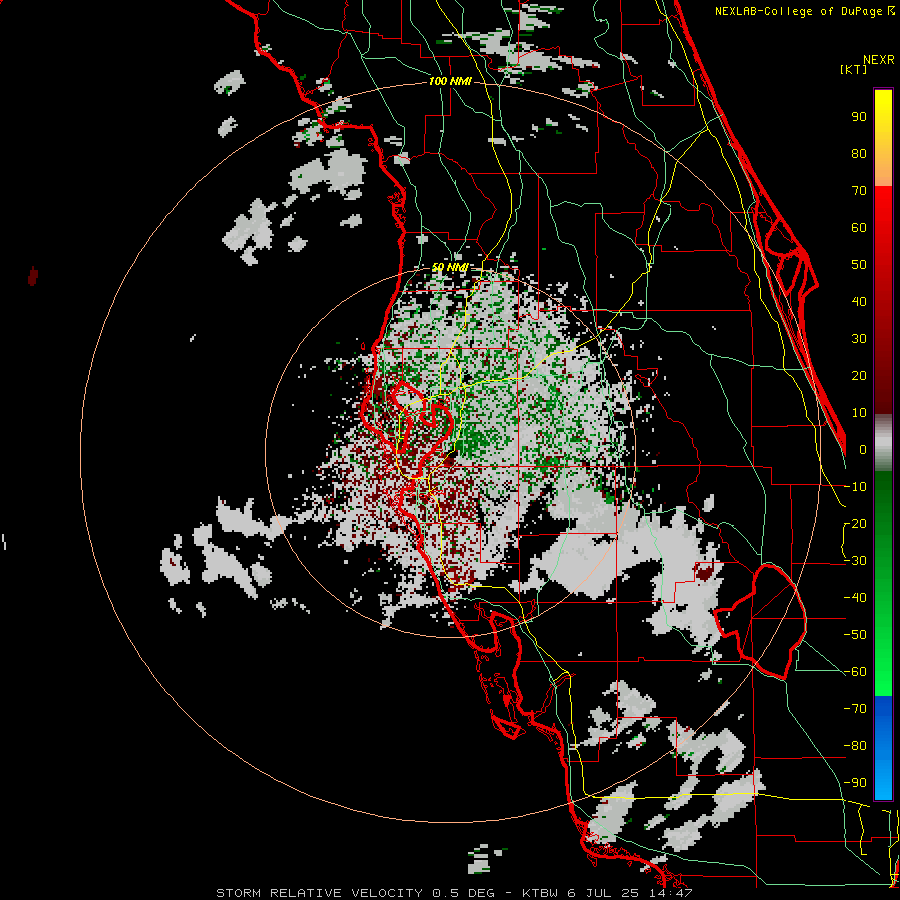
Task: Click the 40 value on velocity scale
Action: (859, 302)
